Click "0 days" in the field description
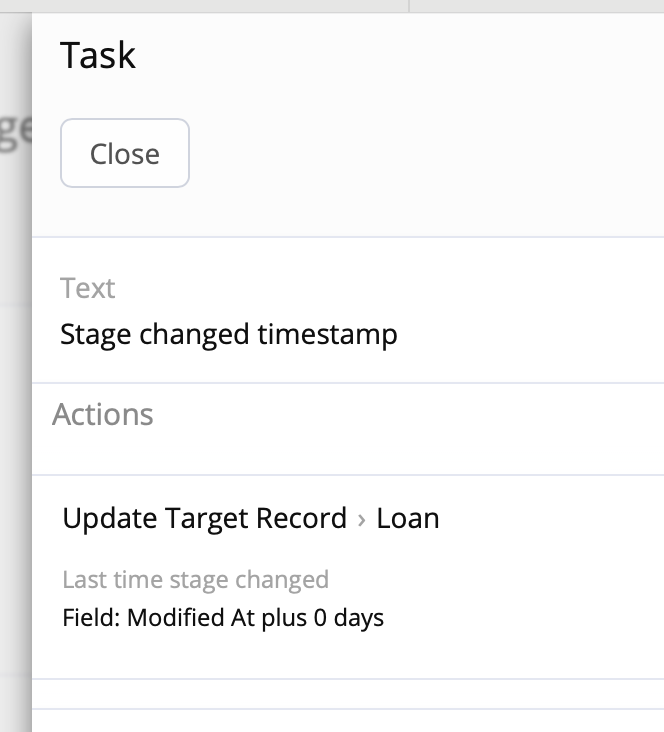Viewport: 664px width, 732px height. (349, 618)
